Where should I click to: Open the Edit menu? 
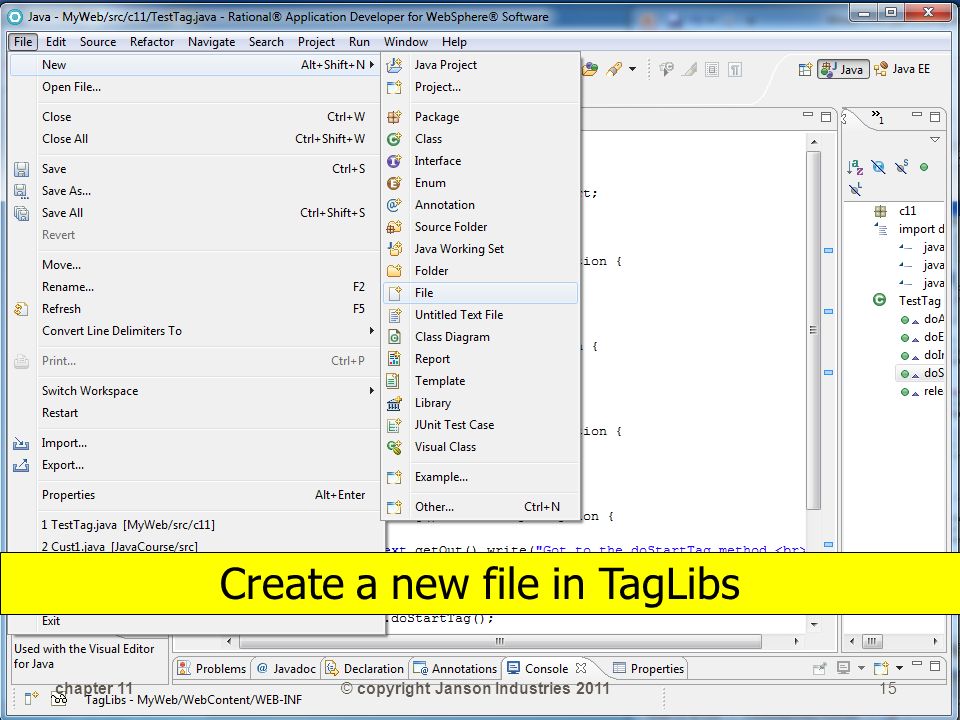tap(56, 42)
